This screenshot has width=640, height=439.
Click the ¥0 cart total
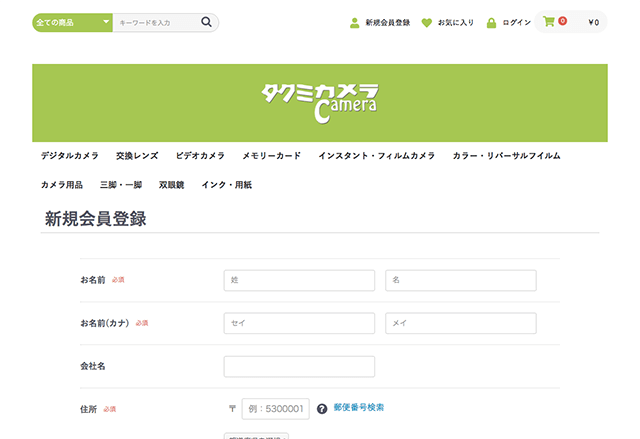(x=593, y=22)
